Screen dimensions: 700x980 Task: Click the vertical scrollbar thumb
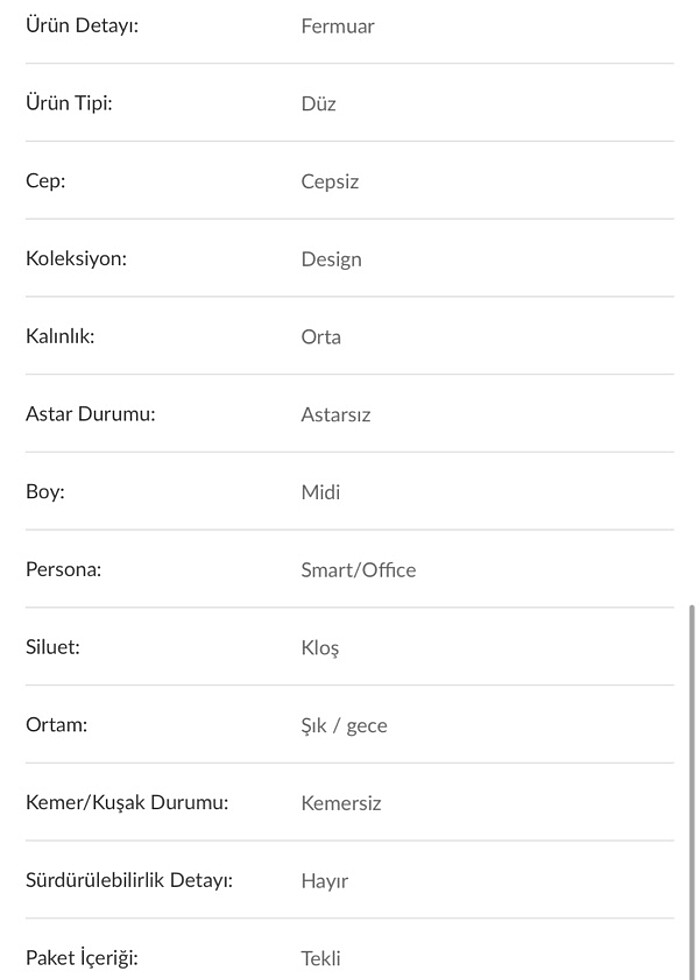click(691, 790)
